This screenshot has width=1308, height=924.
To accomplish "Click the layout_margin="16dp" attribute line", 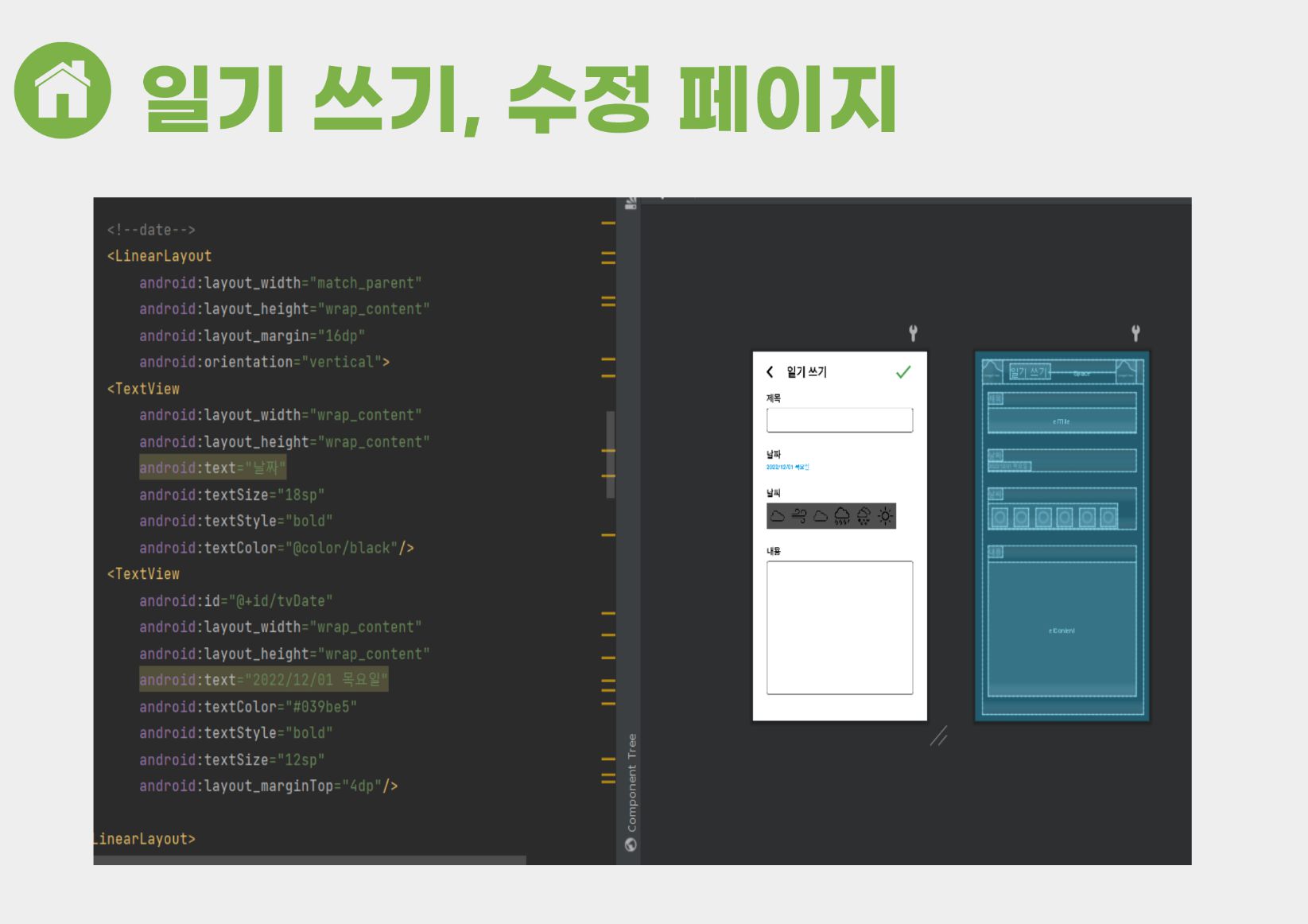I will (252, 336).
